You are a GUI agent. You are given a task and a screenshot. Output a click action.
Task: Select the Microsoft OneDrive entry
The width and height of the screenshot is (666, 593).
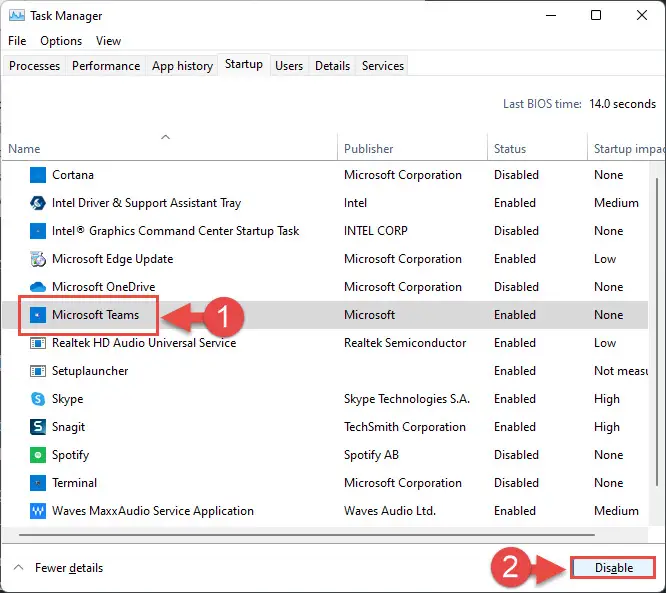pos(104,287)
